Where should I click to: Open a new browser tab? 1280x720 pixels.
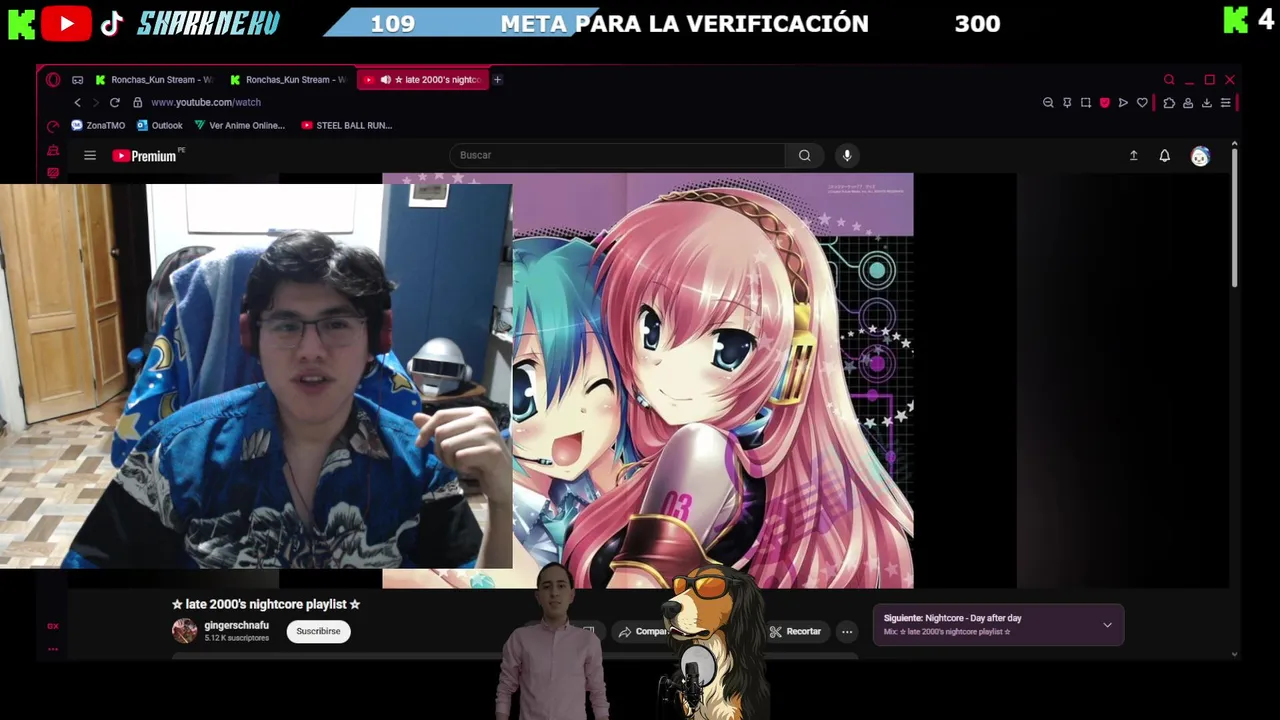(497, 80)
